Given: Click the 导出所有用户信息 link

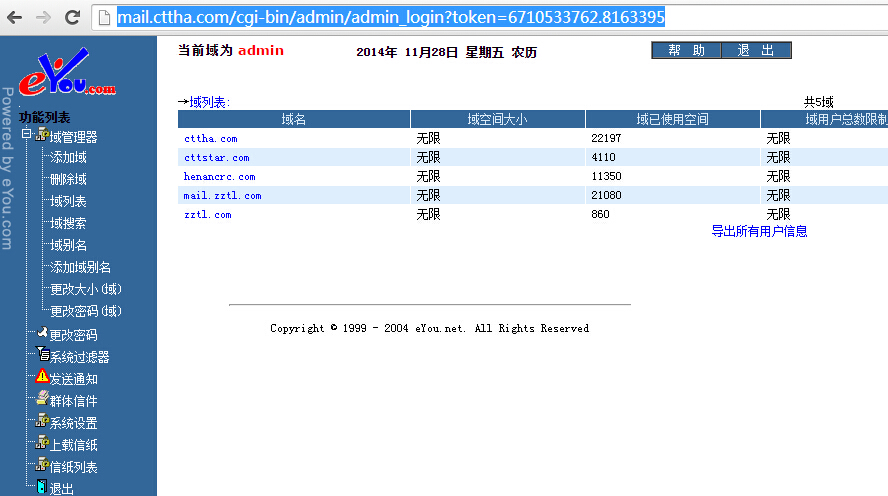Looking at the screenshot, I should coord(759,232).
